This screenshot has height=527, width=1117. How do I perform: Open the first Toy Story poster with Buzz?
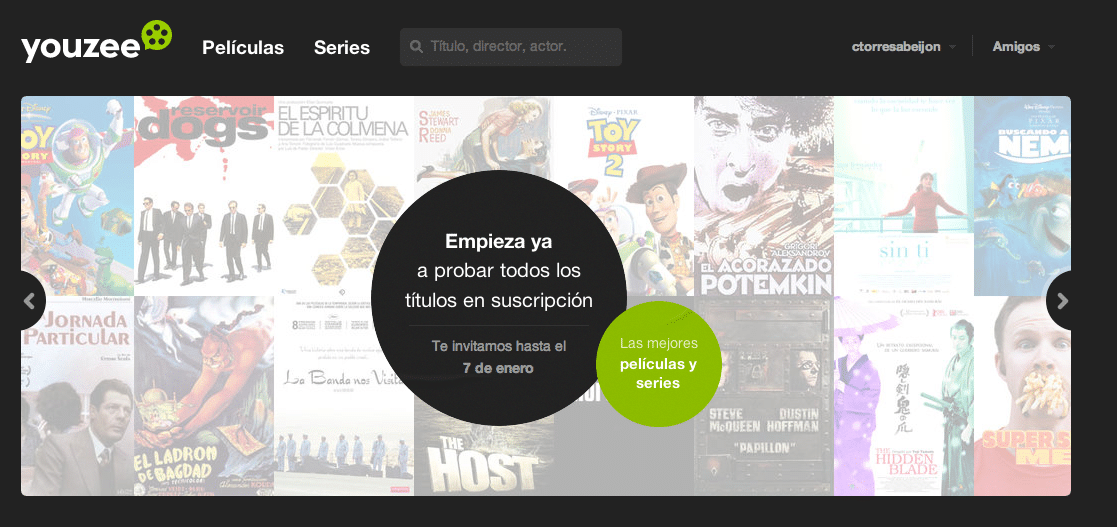point(78,196)
